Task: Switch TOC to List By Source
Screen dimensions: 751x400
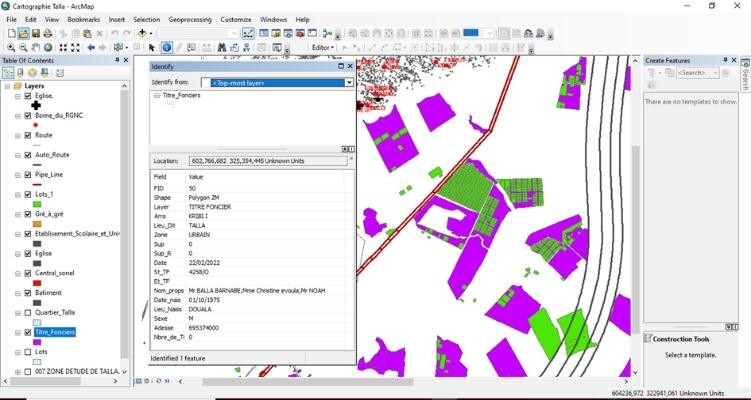Action: click(20, 73)
